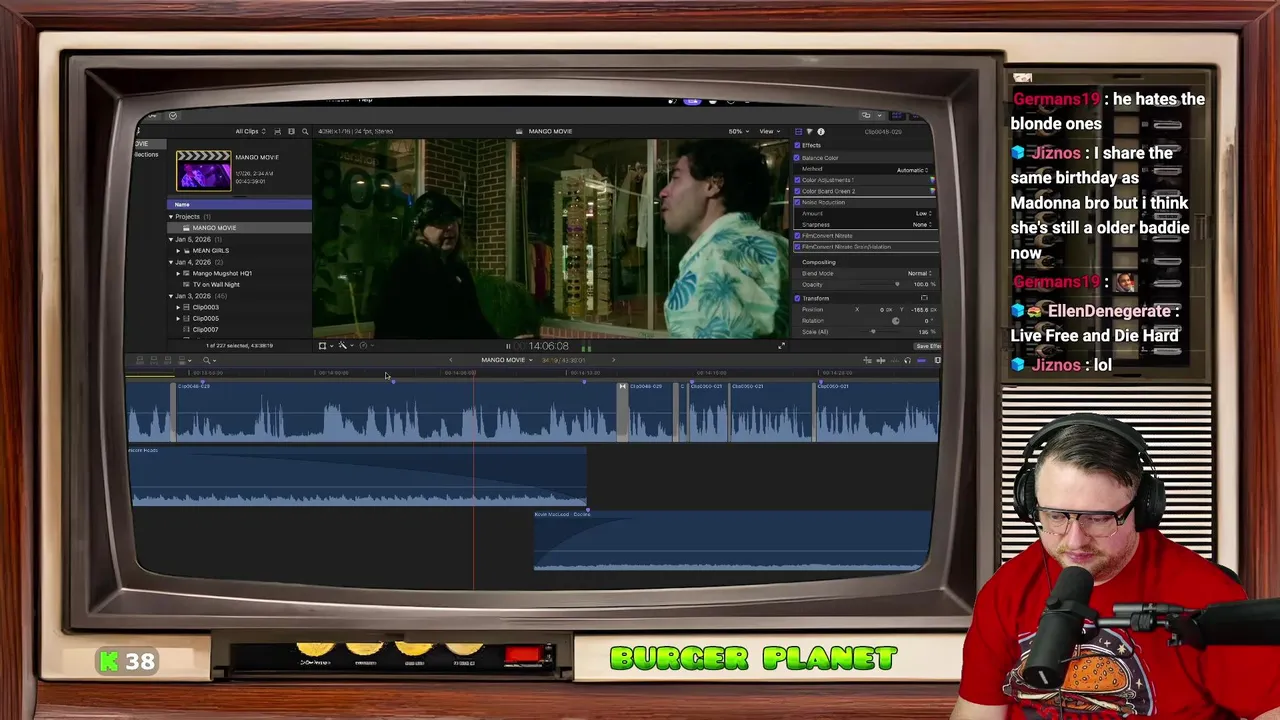Open the Noise Reduction Amount Low dropdown

point(924,213)
